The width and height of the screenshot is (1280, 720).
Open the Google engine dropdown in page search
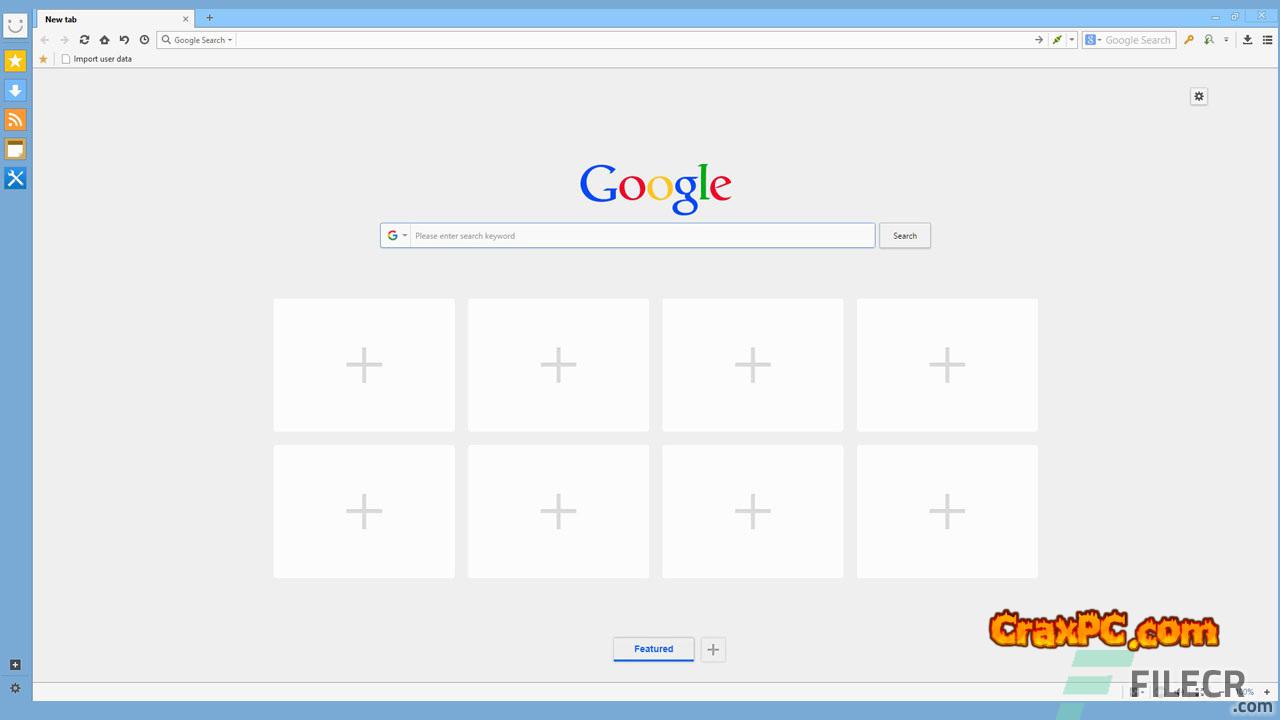(x=397, y=236)
